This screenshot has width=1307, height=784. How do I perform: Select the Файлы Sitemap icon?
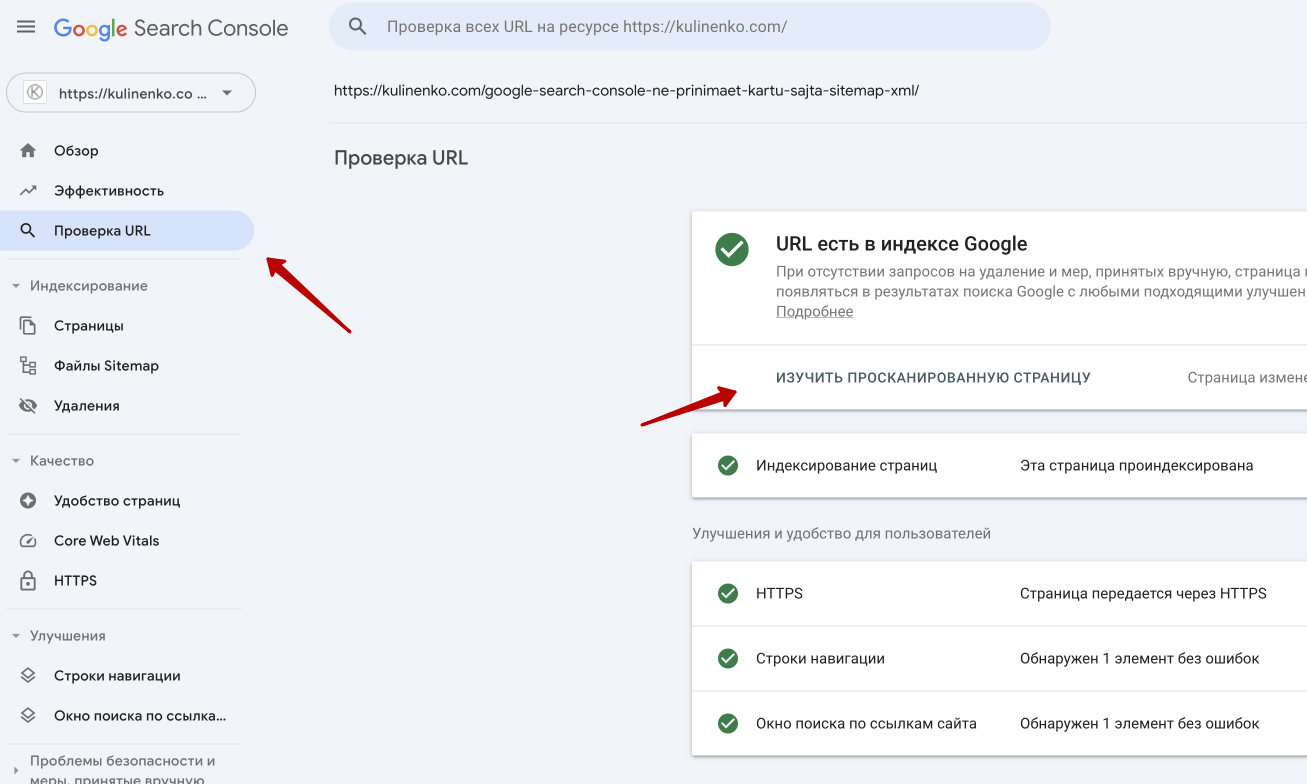point(28,365)
